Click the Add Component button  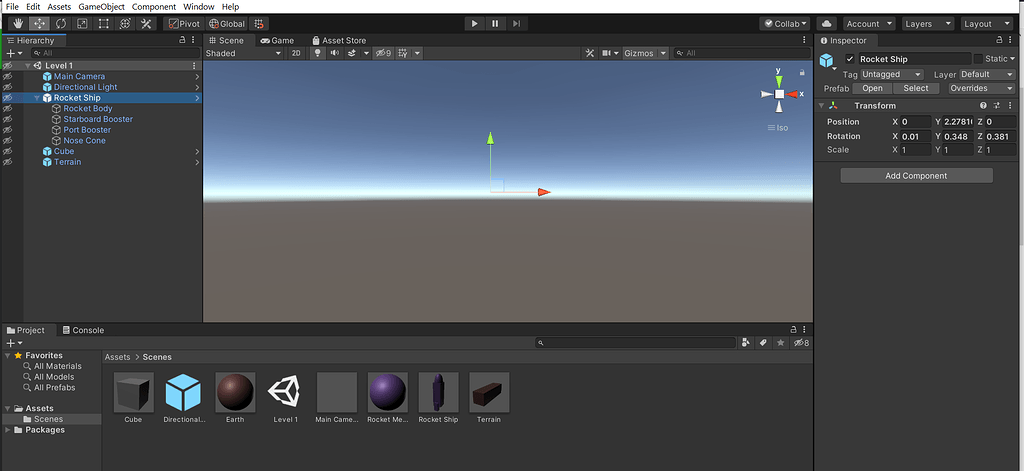point(916,176)
